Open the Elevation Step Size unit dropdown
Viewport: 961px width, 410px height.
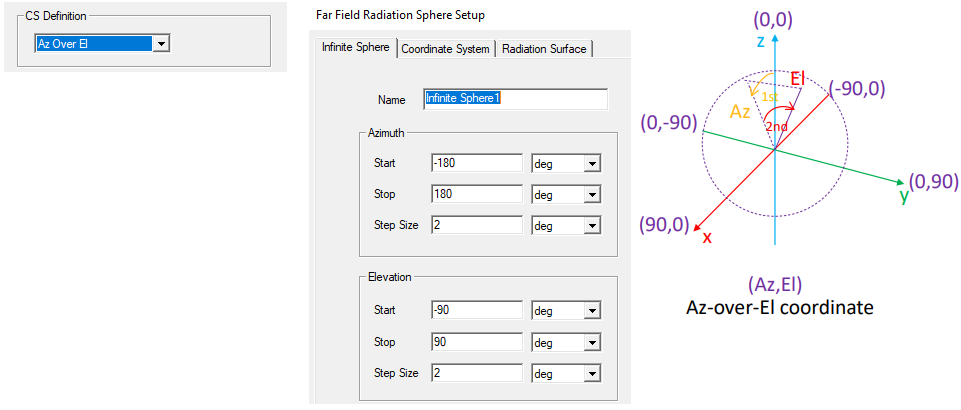592,373
